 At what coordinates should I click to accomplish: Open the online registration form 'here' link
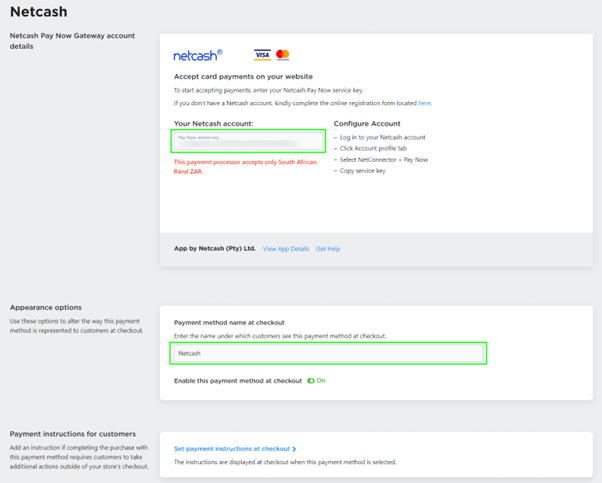425,102
